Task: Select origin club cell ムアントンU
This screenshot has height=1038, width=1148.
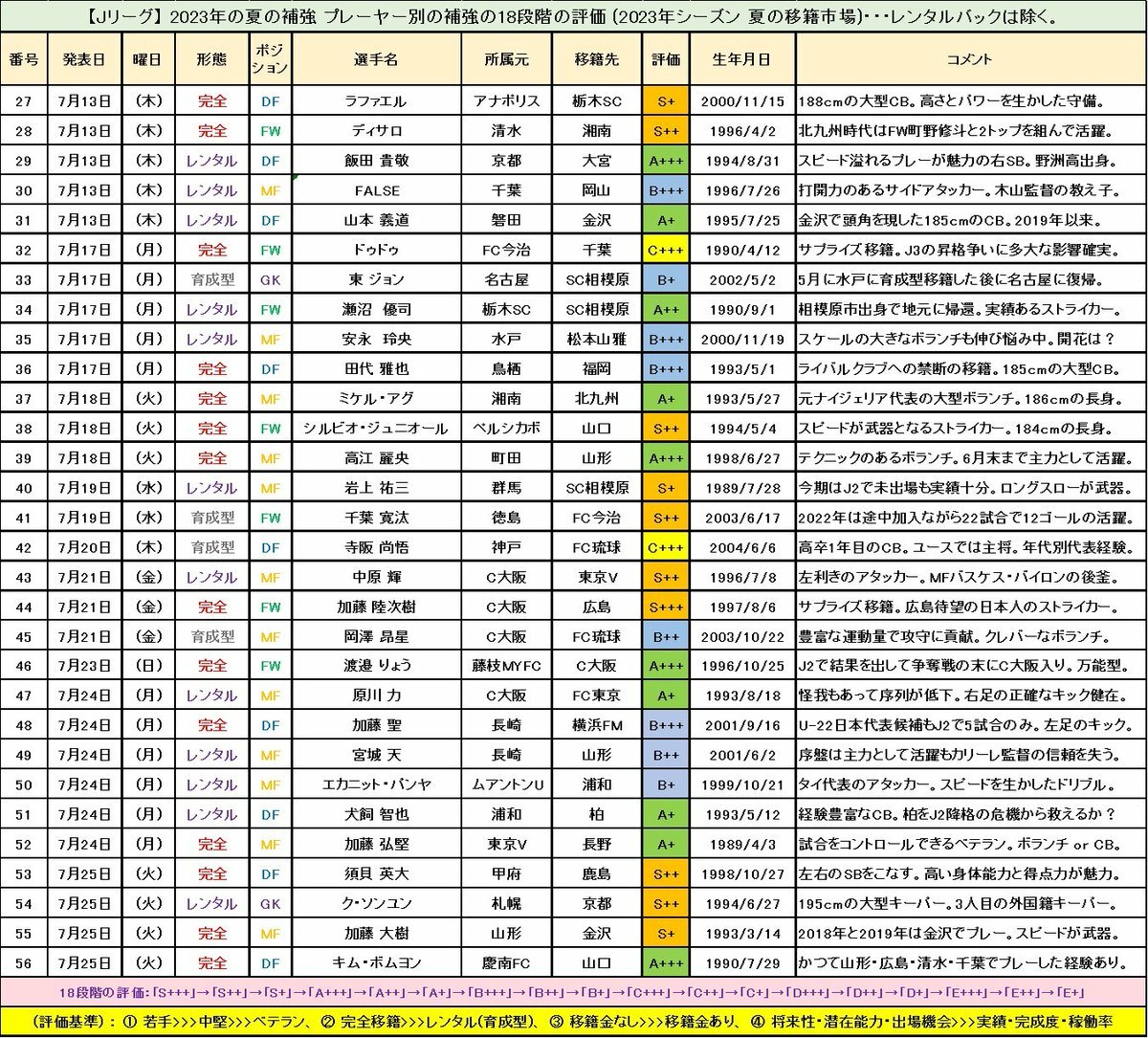Action: (x=508, y=784)
